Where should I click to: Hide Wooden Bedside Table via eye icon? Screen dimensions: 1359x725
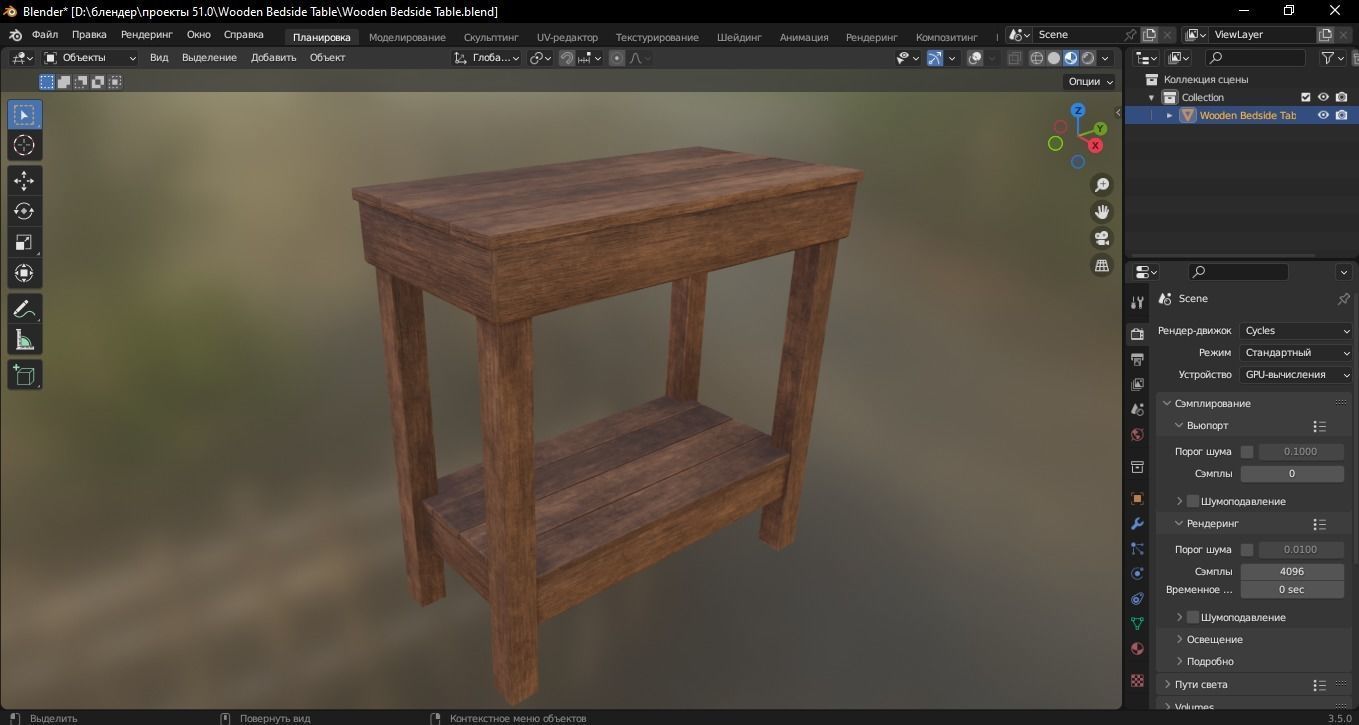click(x=1323, y=115)
